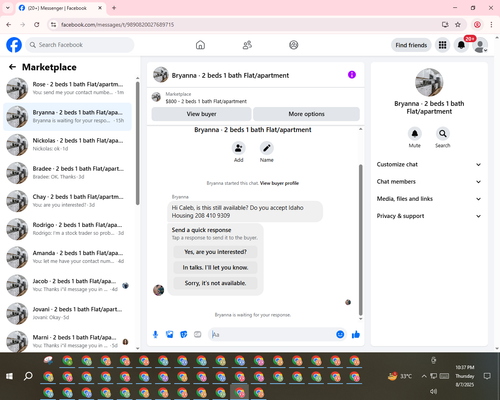The height and width of the screenshot is (400, 500).
Task: Open the Windows Start menu
Action: pos(9,376)
